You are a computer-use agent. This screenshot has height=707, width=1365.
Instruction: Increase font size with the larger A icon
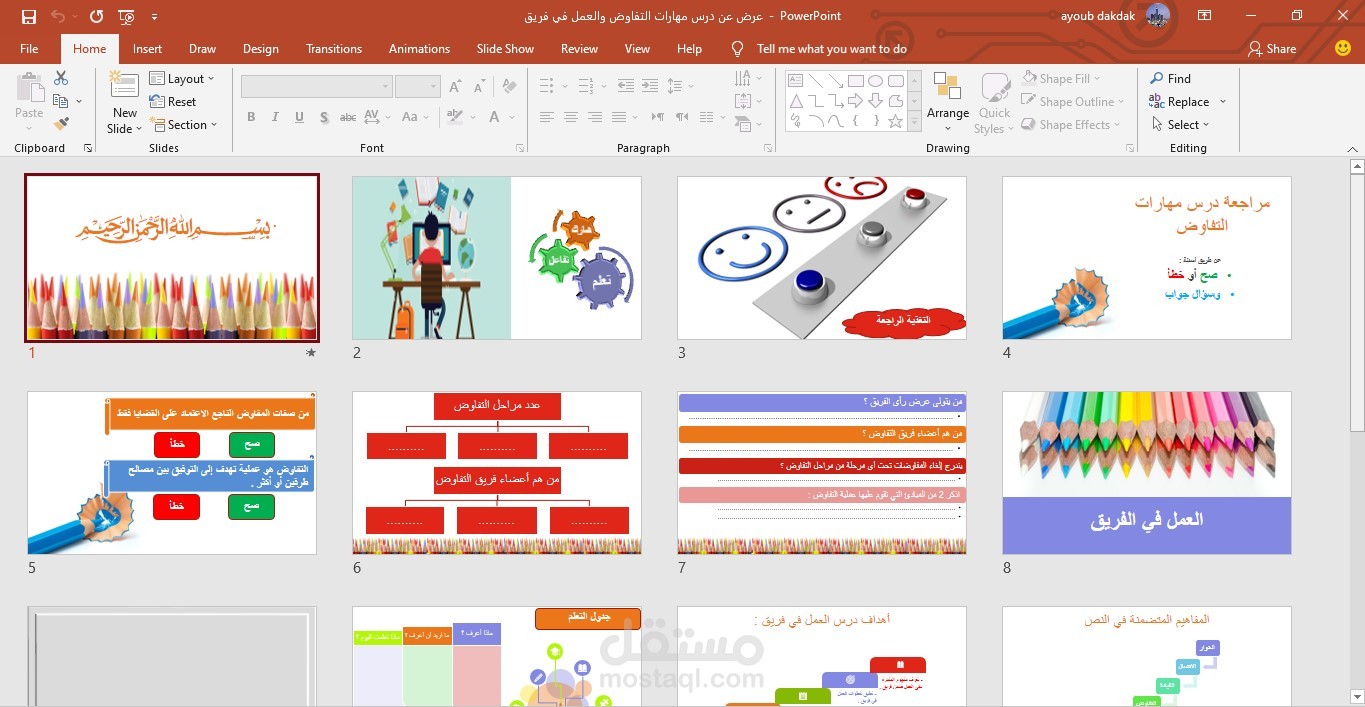[x=456, y=87]
